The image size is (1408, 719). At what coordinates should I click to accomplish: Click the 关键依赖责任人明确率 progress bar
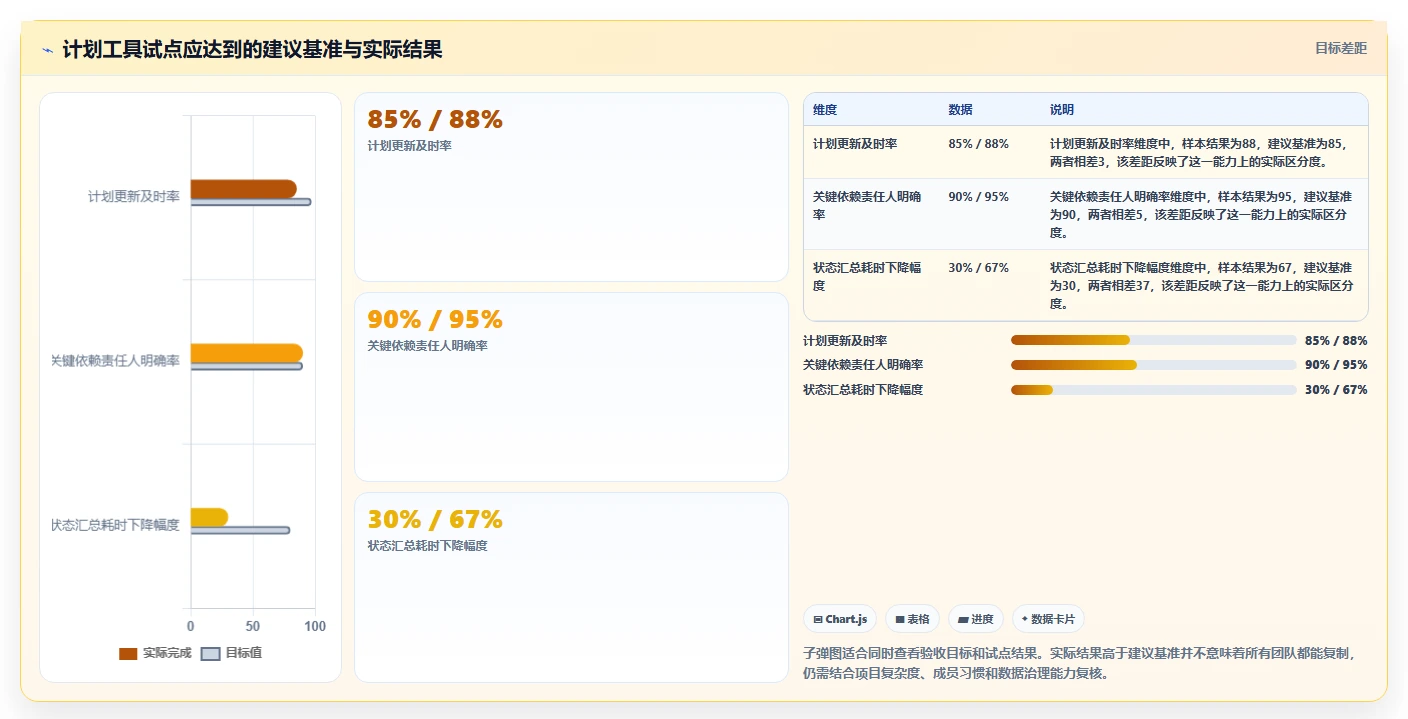coord(1153,365)
